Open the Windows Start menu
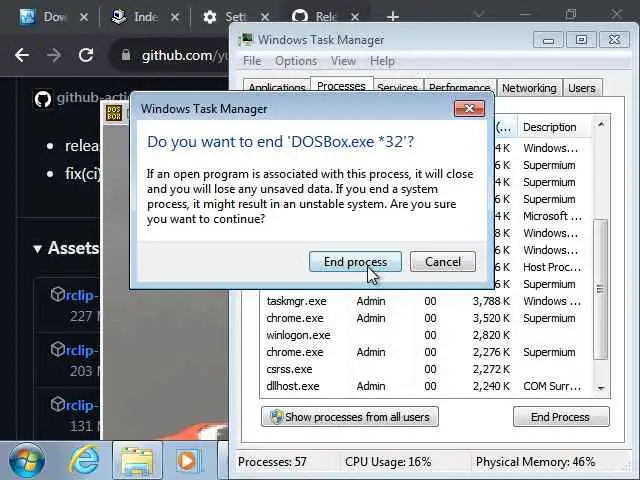 point(27,460)
